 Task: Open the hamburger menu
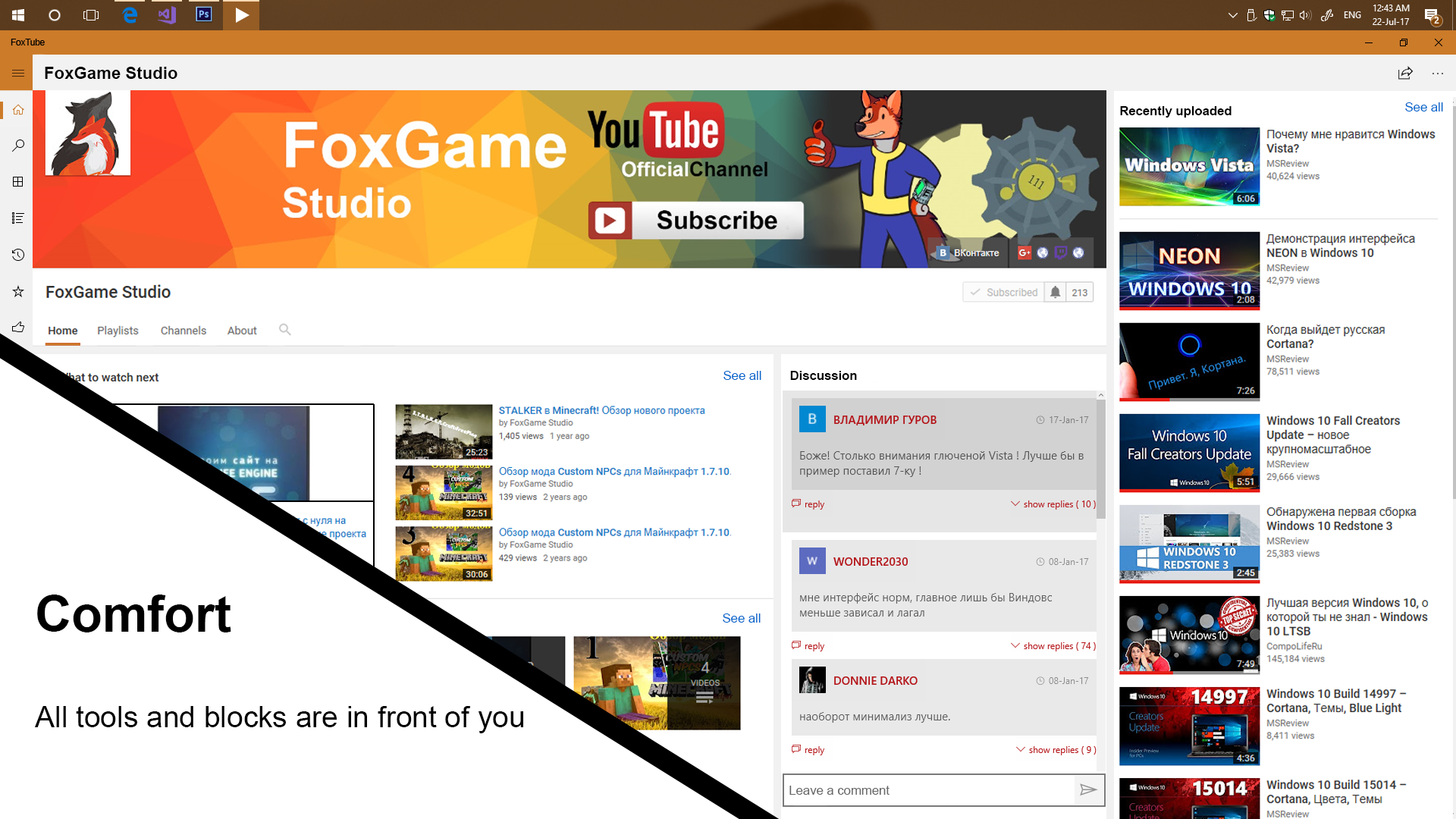point(18,74)
